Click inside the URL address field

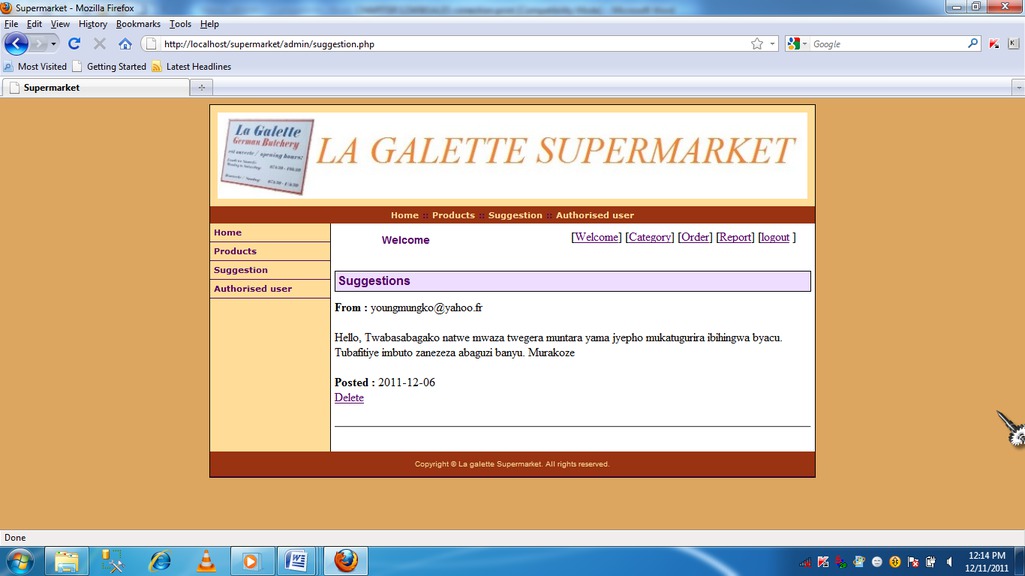point(450,44)
